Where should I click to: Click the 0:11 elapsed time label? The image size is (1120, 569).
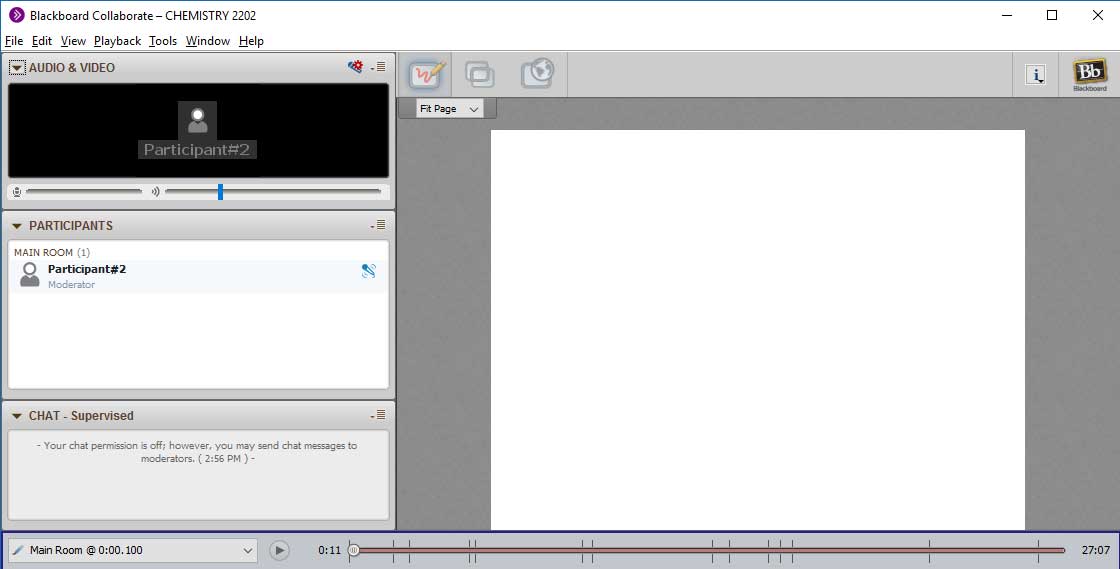(329, 550)
